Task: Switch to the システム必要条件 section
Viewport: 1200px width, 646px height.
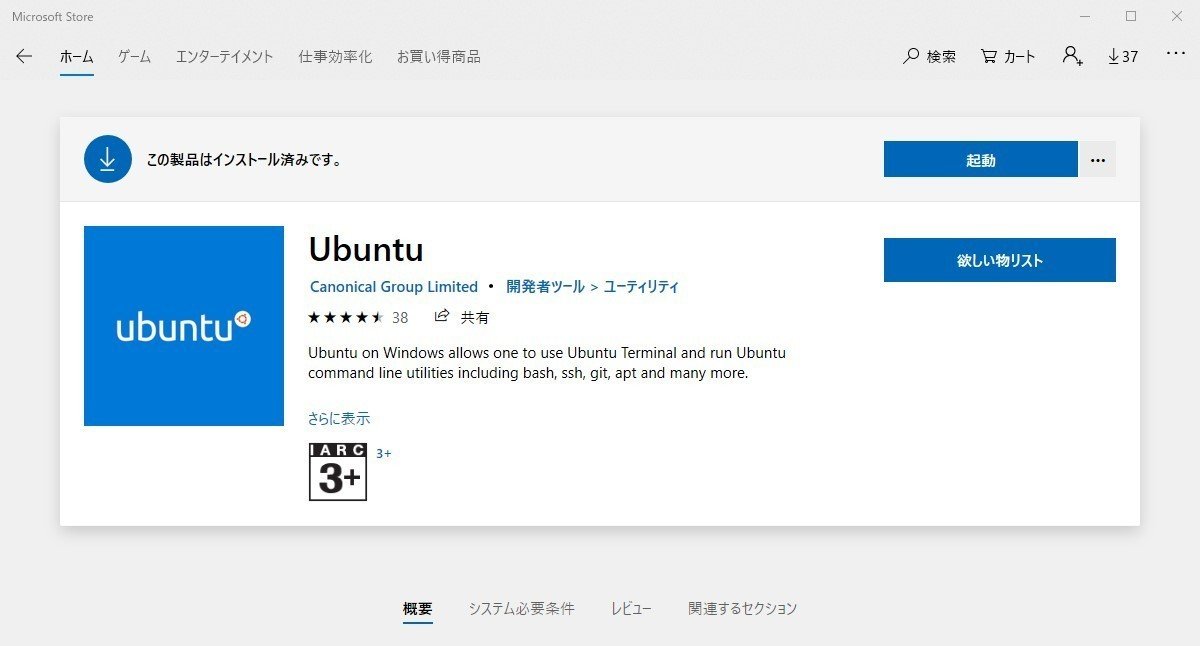Action: (x=521, y=608)
